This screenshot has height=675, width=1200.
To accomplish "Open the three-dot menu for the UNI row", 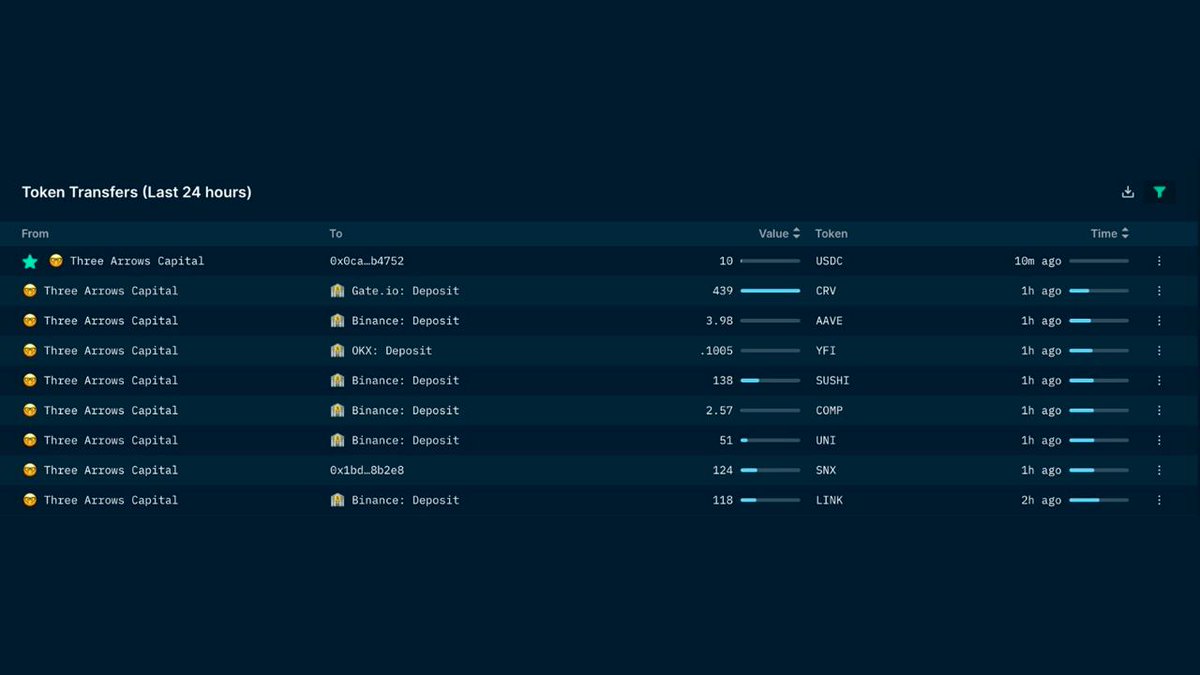I will pyautogui.click(x=1159, y=441).
